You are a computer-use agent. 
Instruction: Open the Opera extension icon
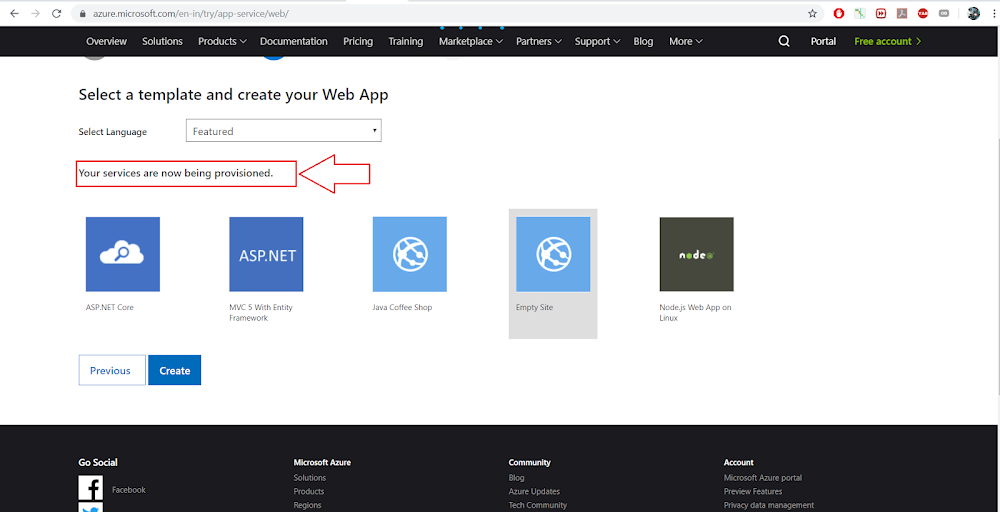[x=839, y=13]
